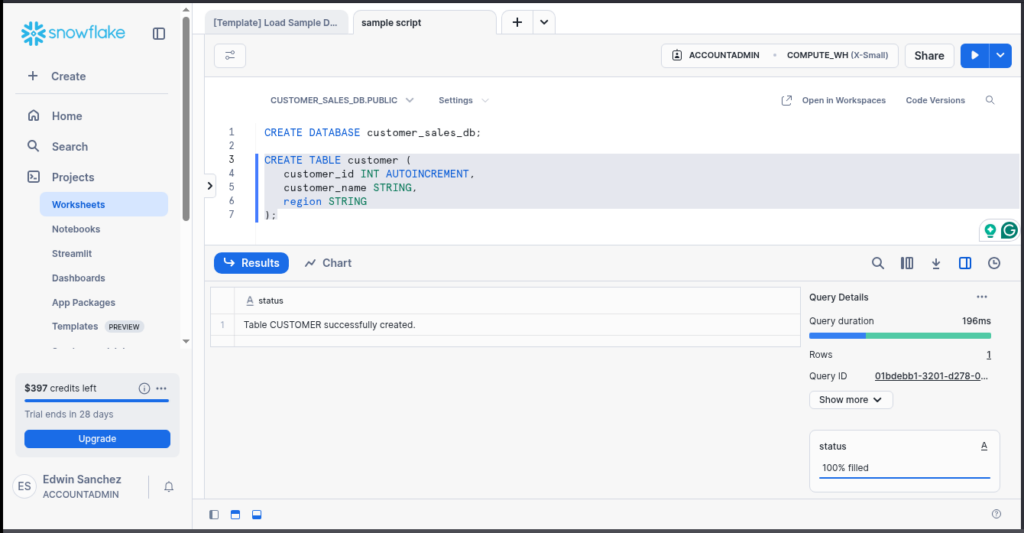Open the Query Details ellipsis menu
Image resolution: width=1024 pixels, height=533 pixels.
click(x=982, y=297)
